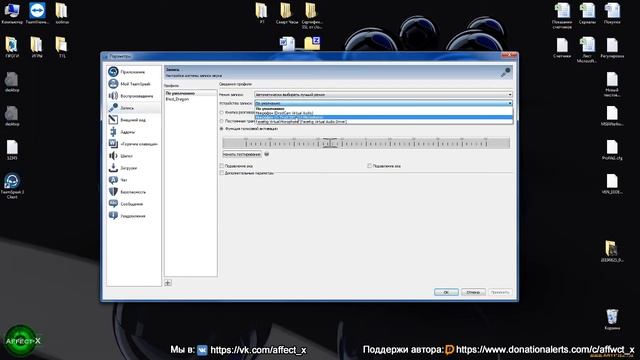Open the Безопасность shield section
The width and height of the screenshot is (640, 360).
(x=133, y=192)
